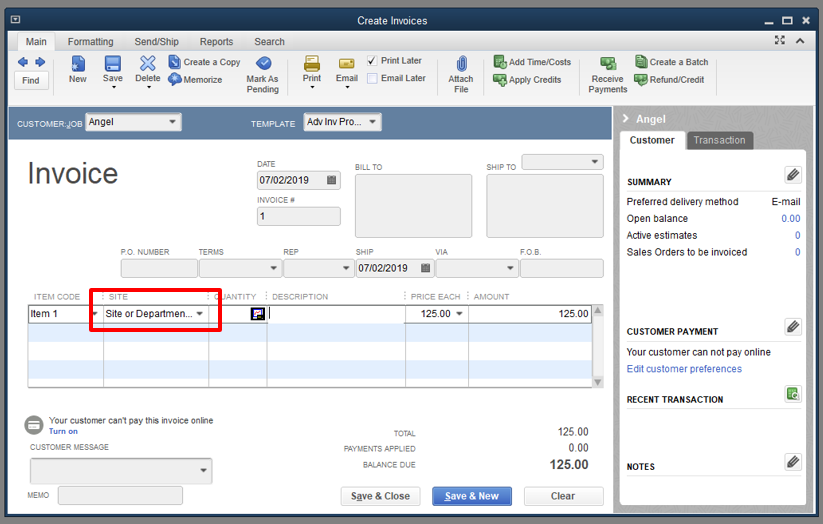Click the Save & Close button
The height and width of the screenshot is (524, 823).
pyautogui.click(x=380, y=496)
